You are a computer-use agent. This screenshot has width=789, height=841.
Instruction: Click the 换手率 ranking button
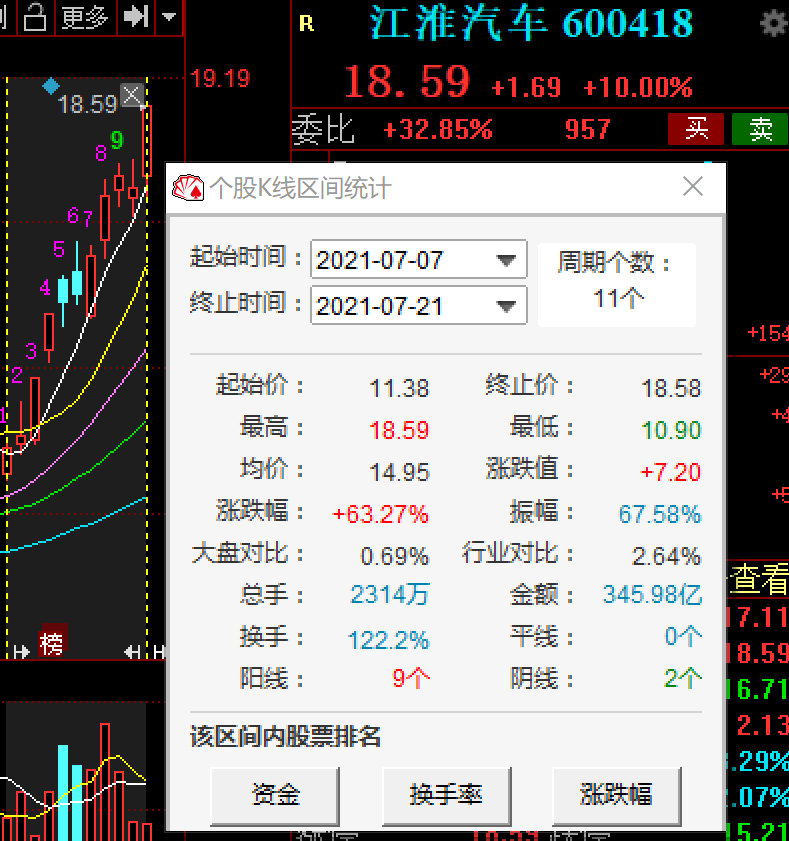pos(446,795)
